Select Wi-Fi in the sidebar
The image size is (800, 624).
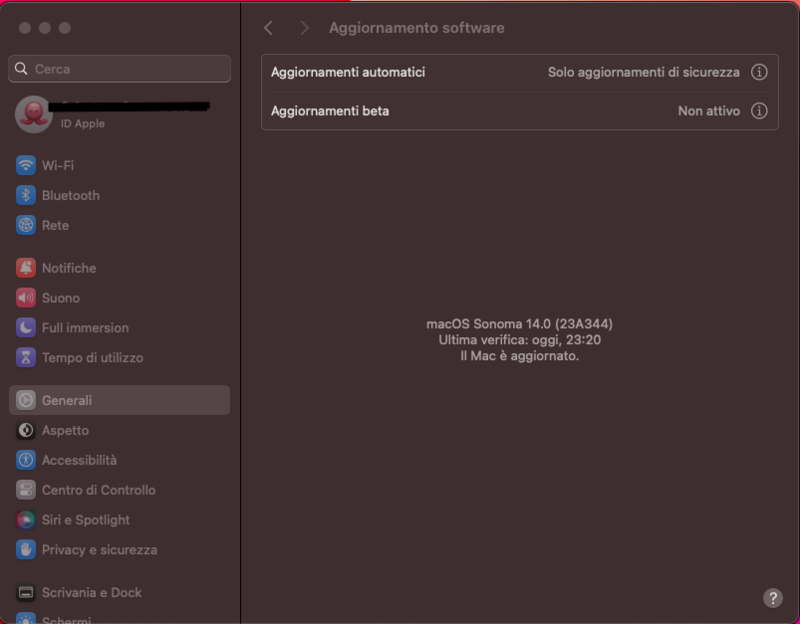tap(119, 165)
